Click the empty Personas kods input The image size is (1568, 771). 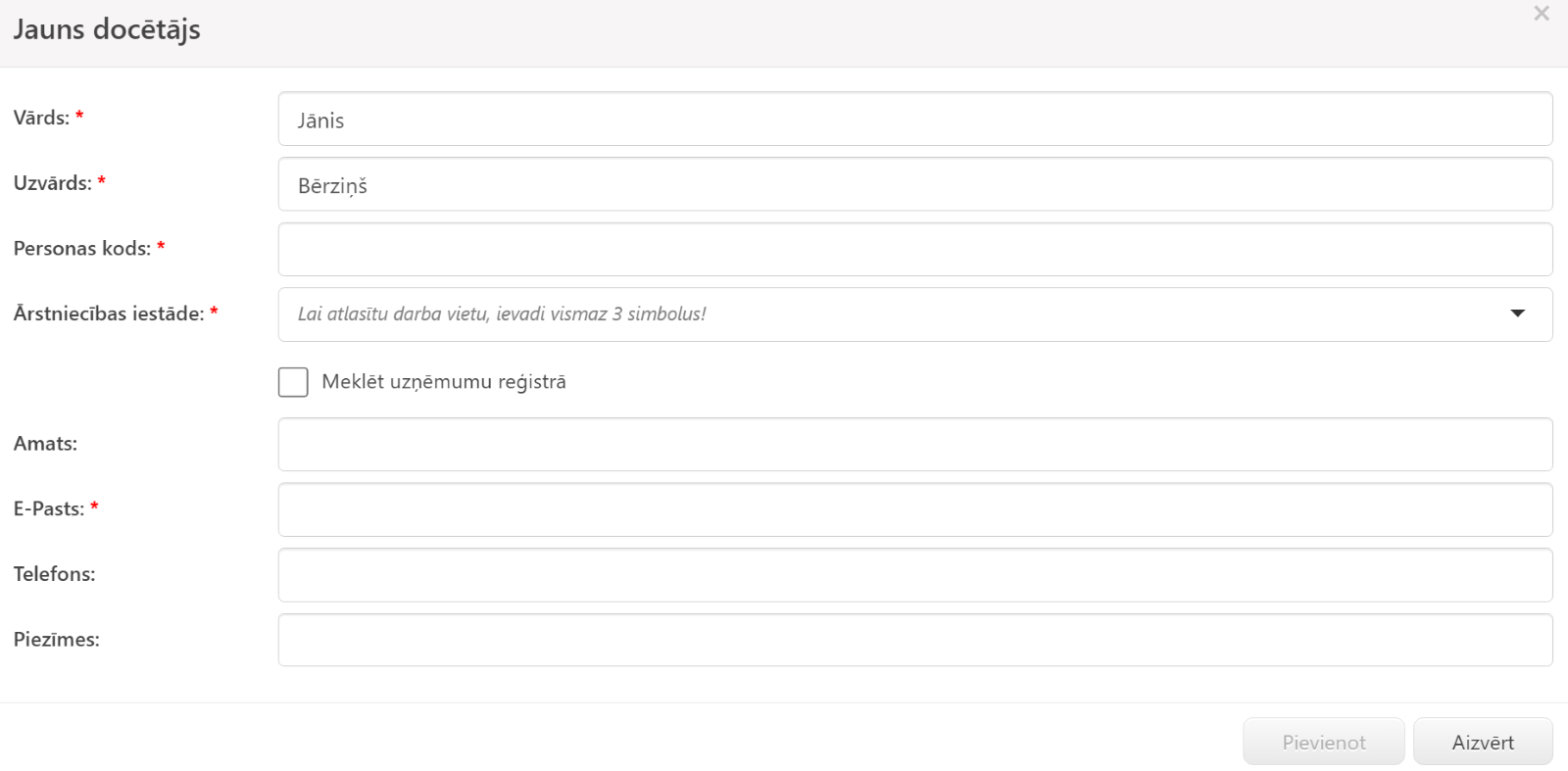[x=915, y=250]
